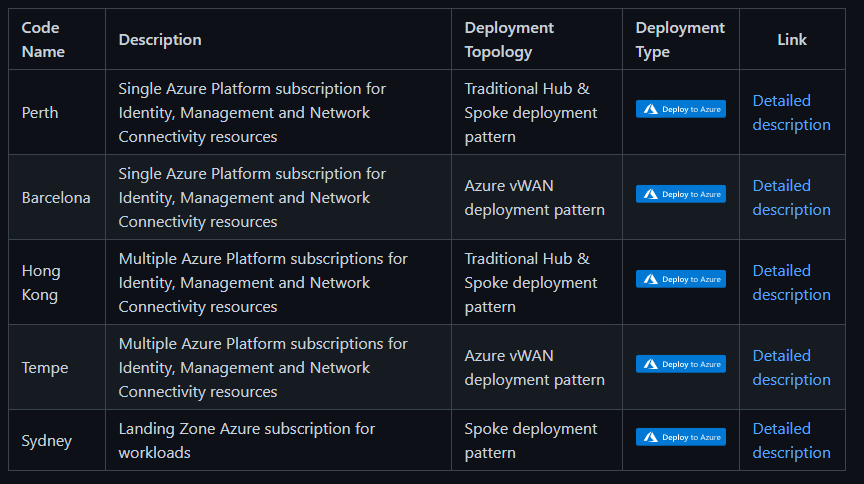Click Deploy to Azure button for Perth
This screenshot has height=484, width=864.
[x=681, y=109]
